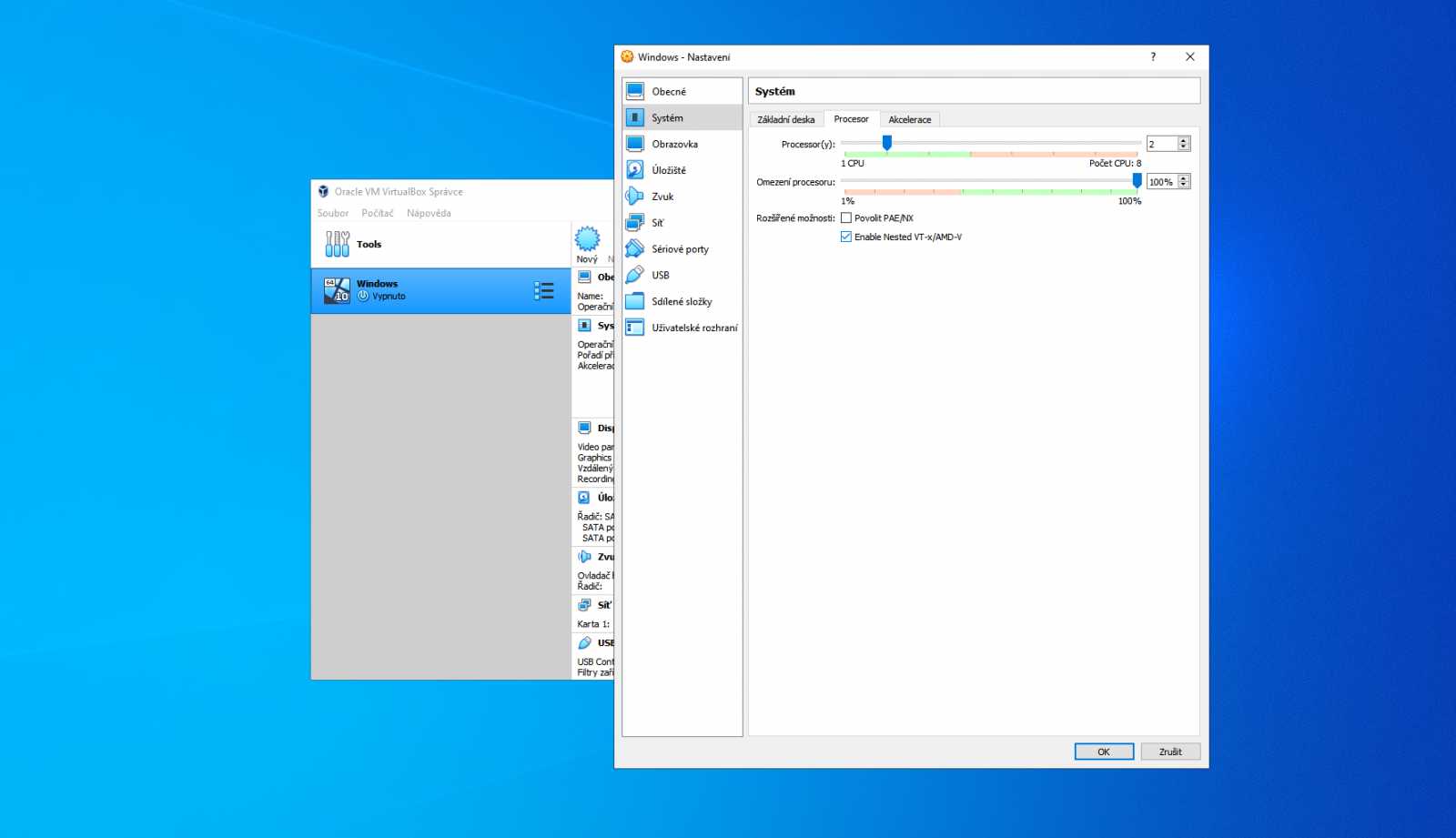
Task: Click the Omezení procesoru slider handle
Action: pyautogui.click(x=1137, y=181)
